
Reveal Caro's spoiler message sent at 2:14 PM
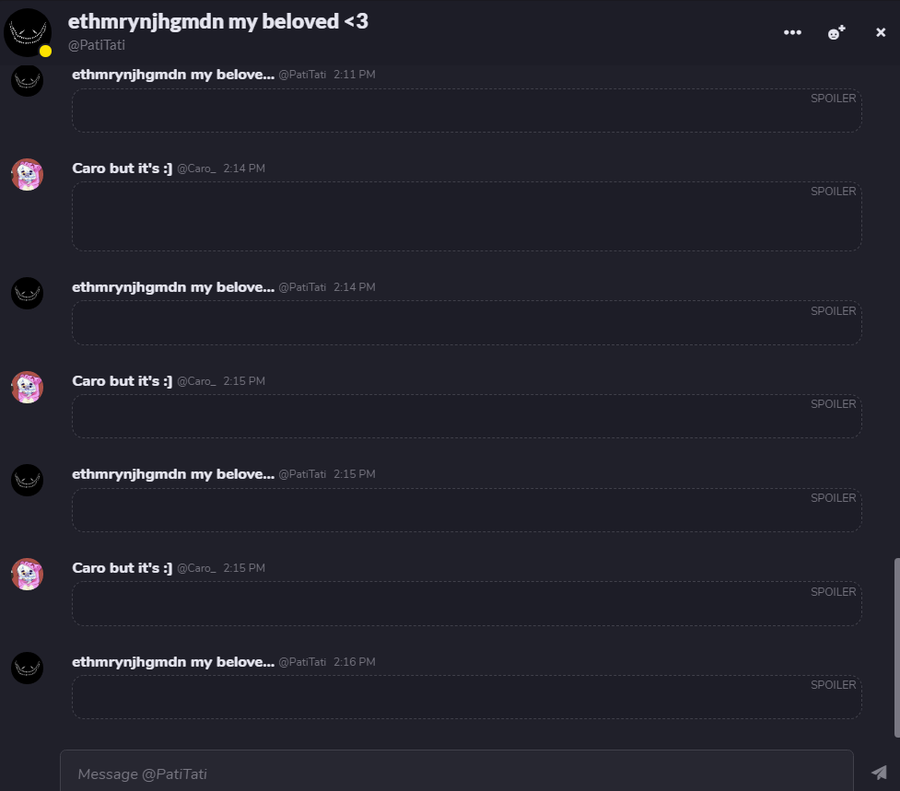click(x=466, y=217)
